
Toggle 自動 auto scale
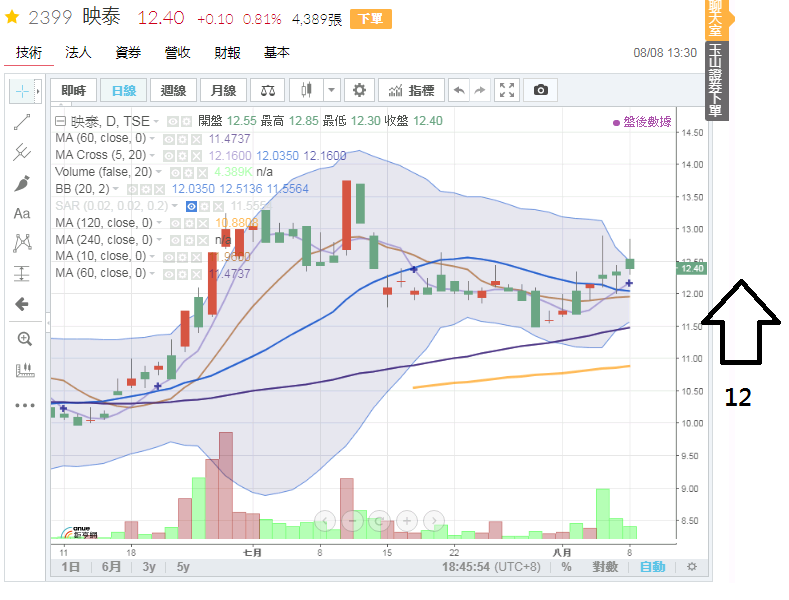(653, 567)
